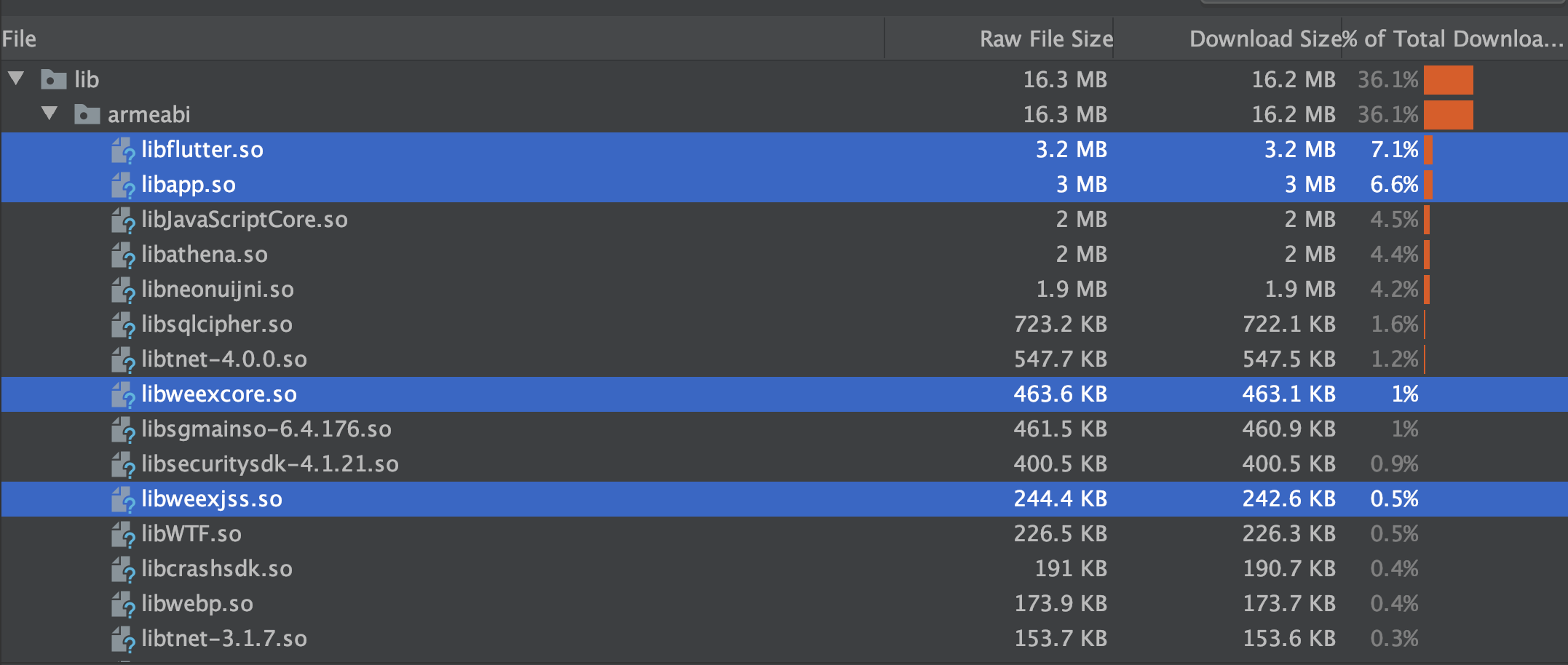
Task: Click the 242.6 KB download size cell
Action: pyautogui.click(x=1289, y=498)
